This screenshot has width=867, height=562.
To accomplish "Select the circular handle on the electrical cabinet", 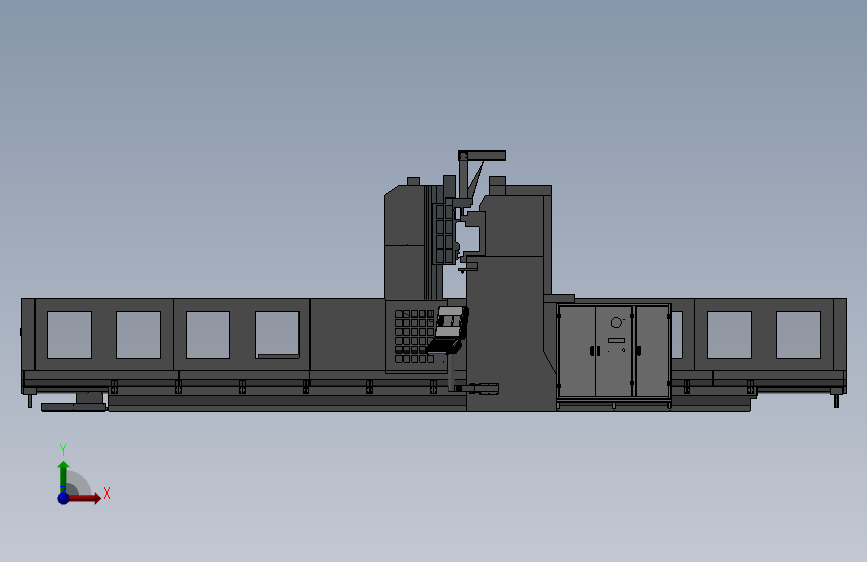I will [x=617, y=322].
